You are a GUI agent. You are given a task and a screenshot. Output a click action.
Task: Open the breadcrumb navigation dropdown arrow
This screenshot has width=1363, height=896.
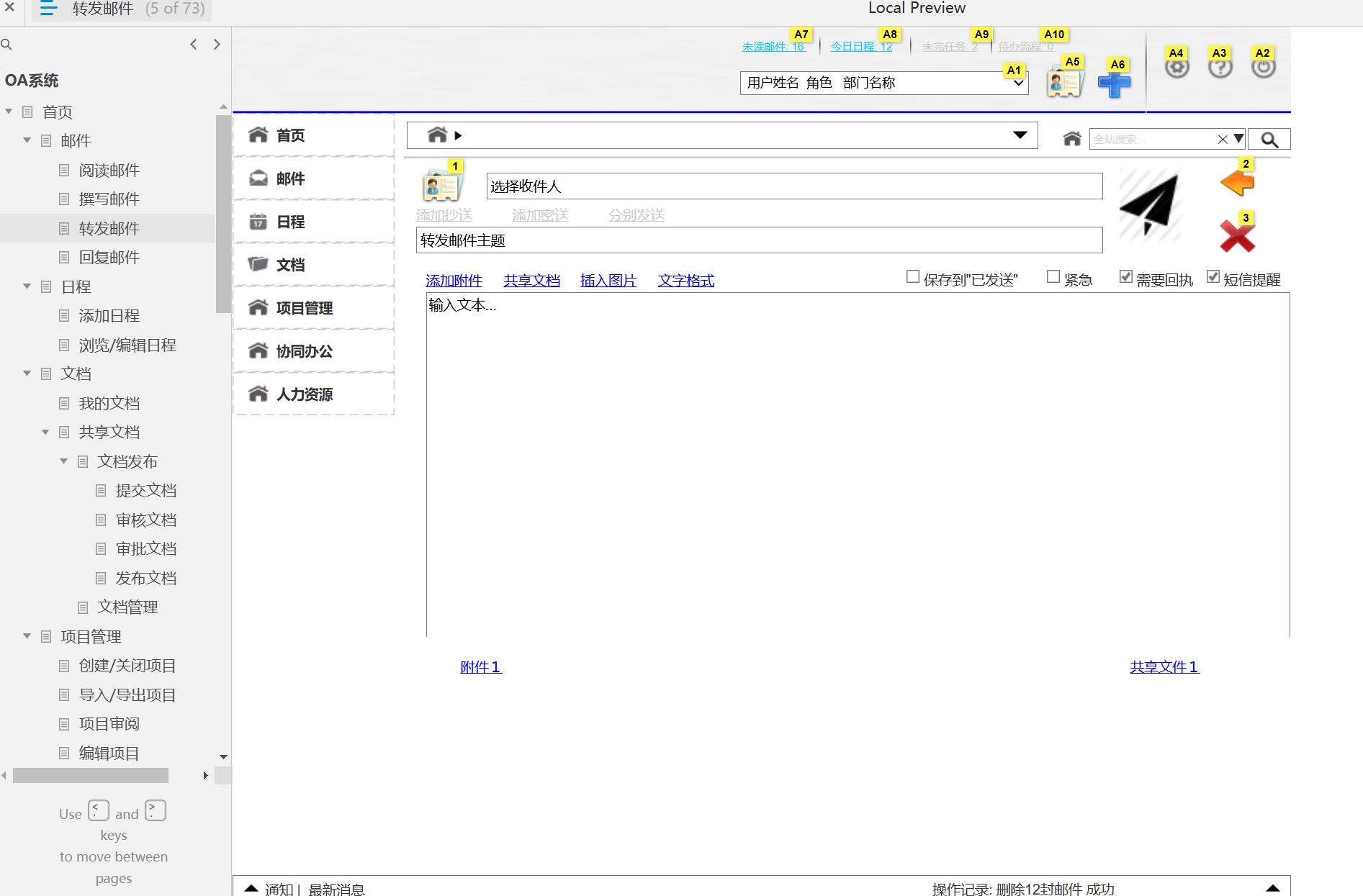click(x=1020, y=135)
